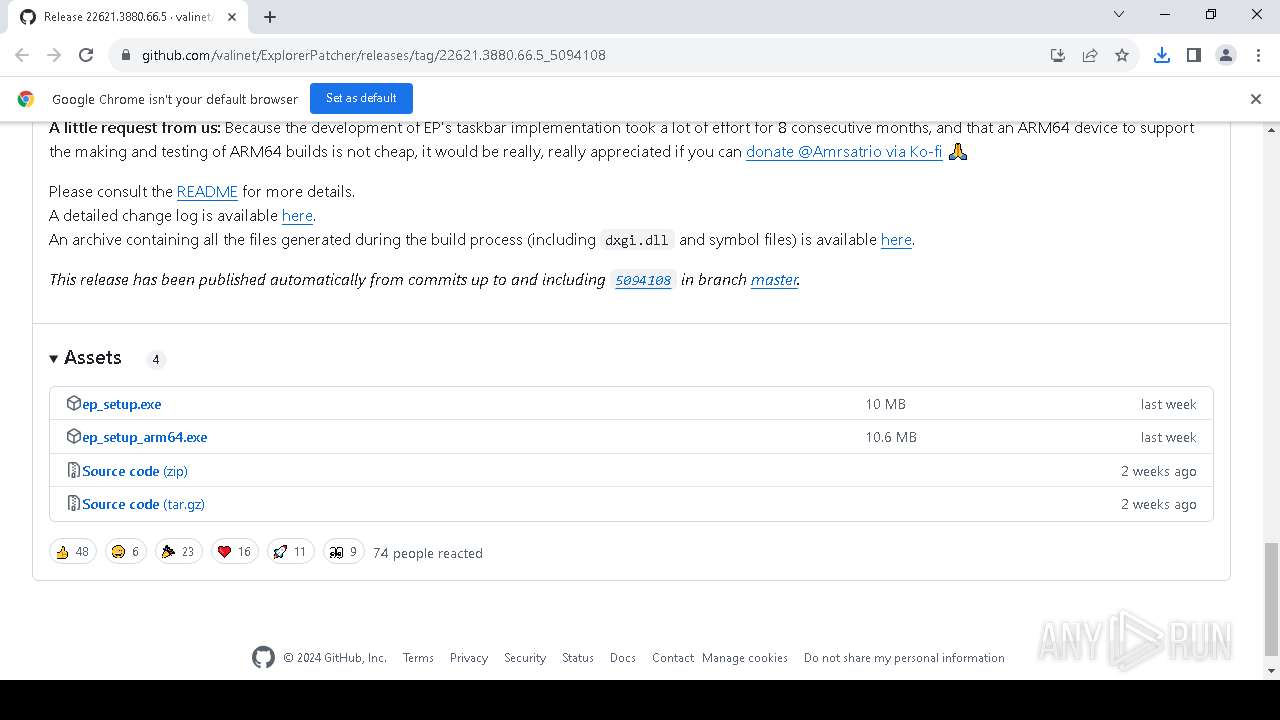
Task: Open donate @Amrsatrio via Ko-fi link
Action: click(x=844, y=152)
